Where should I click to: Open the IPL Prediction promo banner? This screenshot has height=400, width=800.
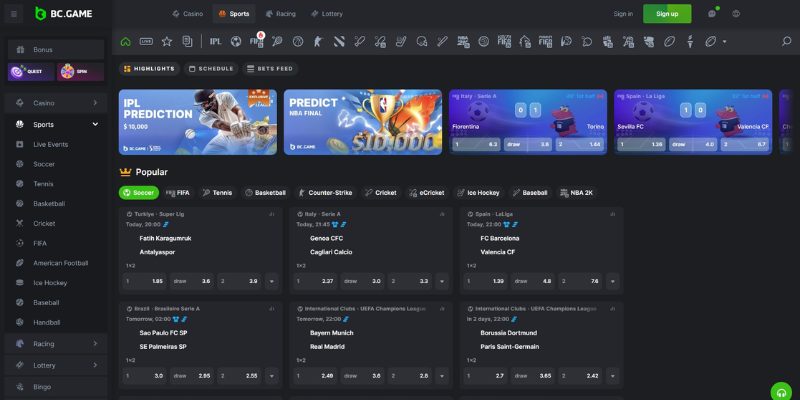198,122
